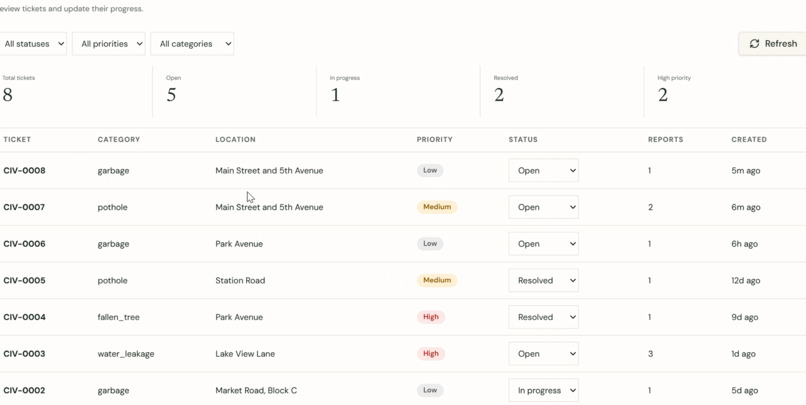
Task: Click the High priority count card
Action: pos(725,91)
